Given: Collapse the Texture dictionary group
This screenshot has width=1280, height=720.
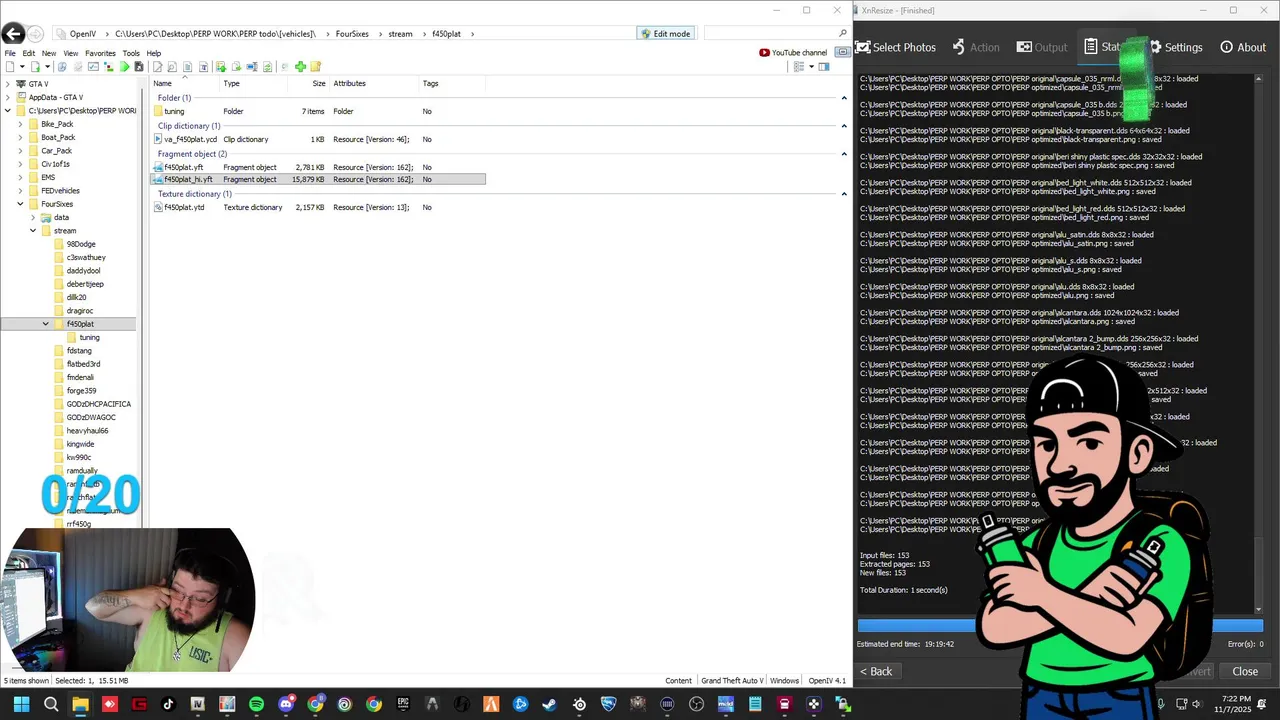Looking at the screenshot, I should coord(844,194).
